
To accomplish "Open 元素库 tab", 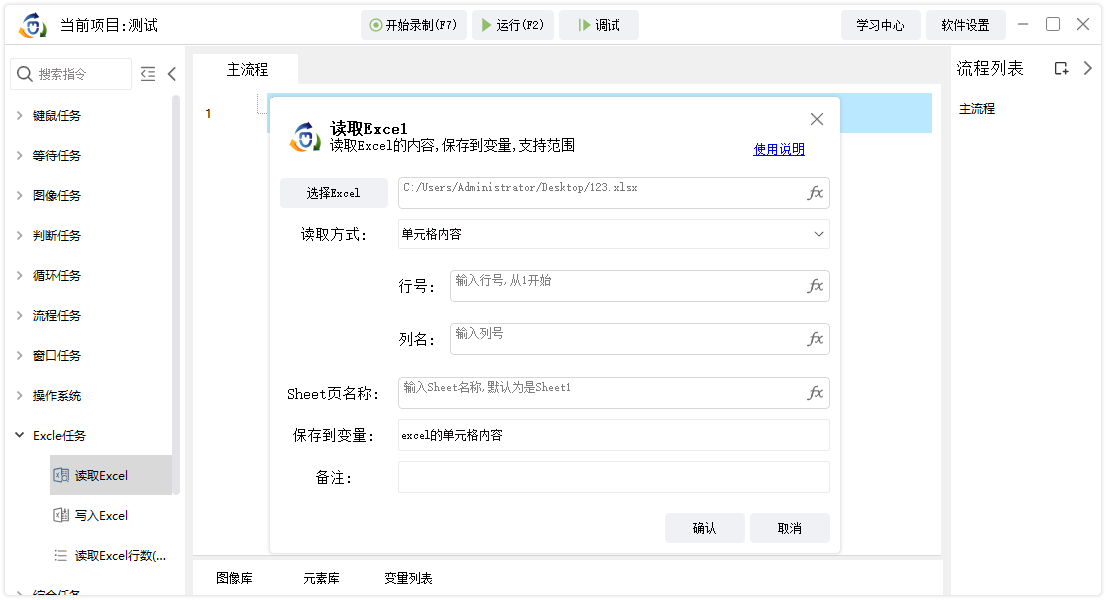I will tap(321, 578).
